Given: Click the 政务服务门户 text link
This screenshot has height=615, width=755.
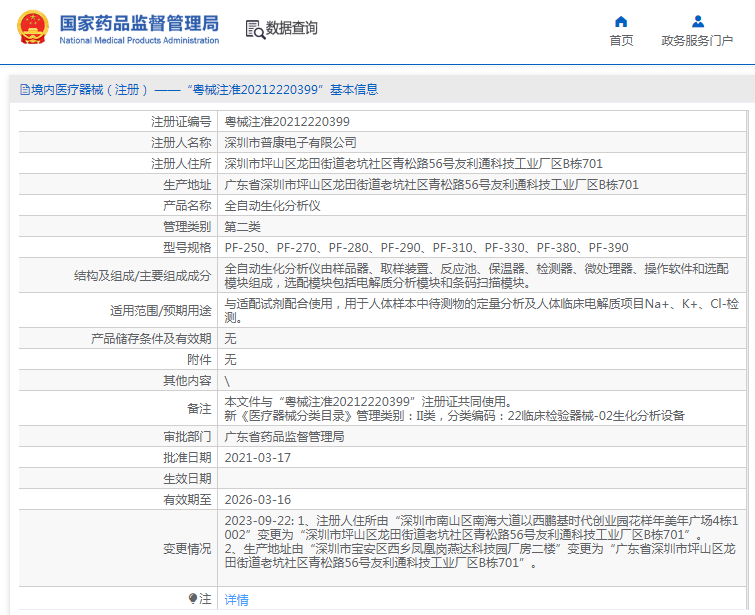Looking at the screenshot, I should [697, 40].
